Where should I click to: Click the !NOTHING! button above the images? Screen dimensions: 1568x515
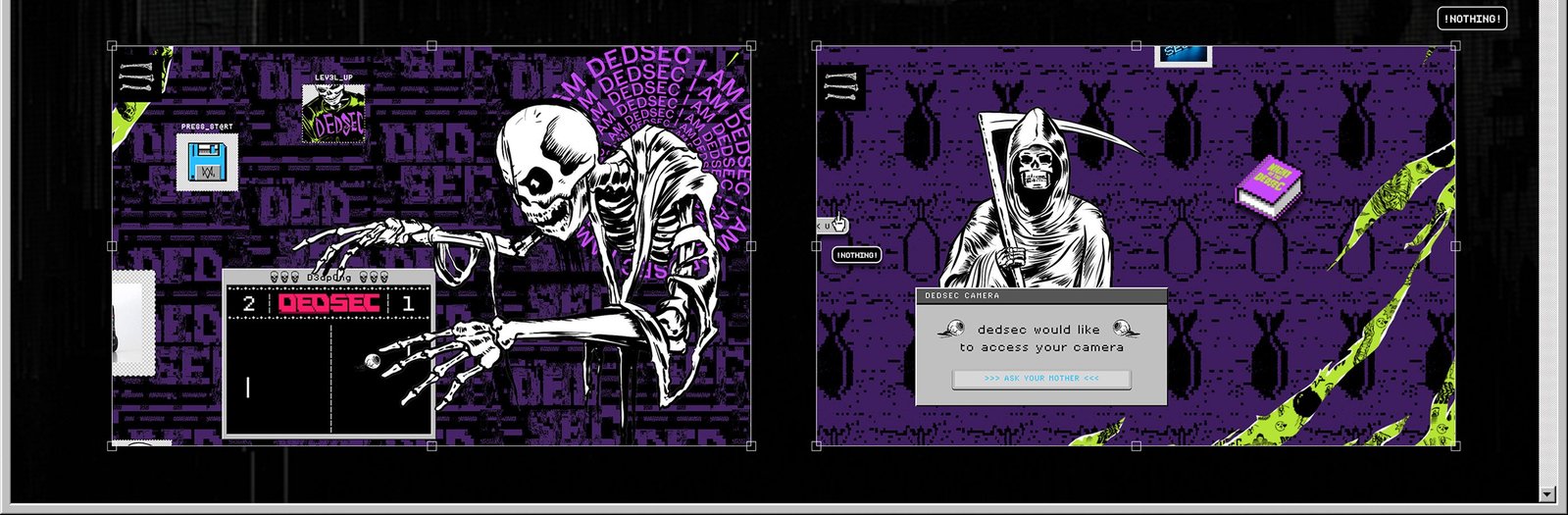[x=1472, y=19]
